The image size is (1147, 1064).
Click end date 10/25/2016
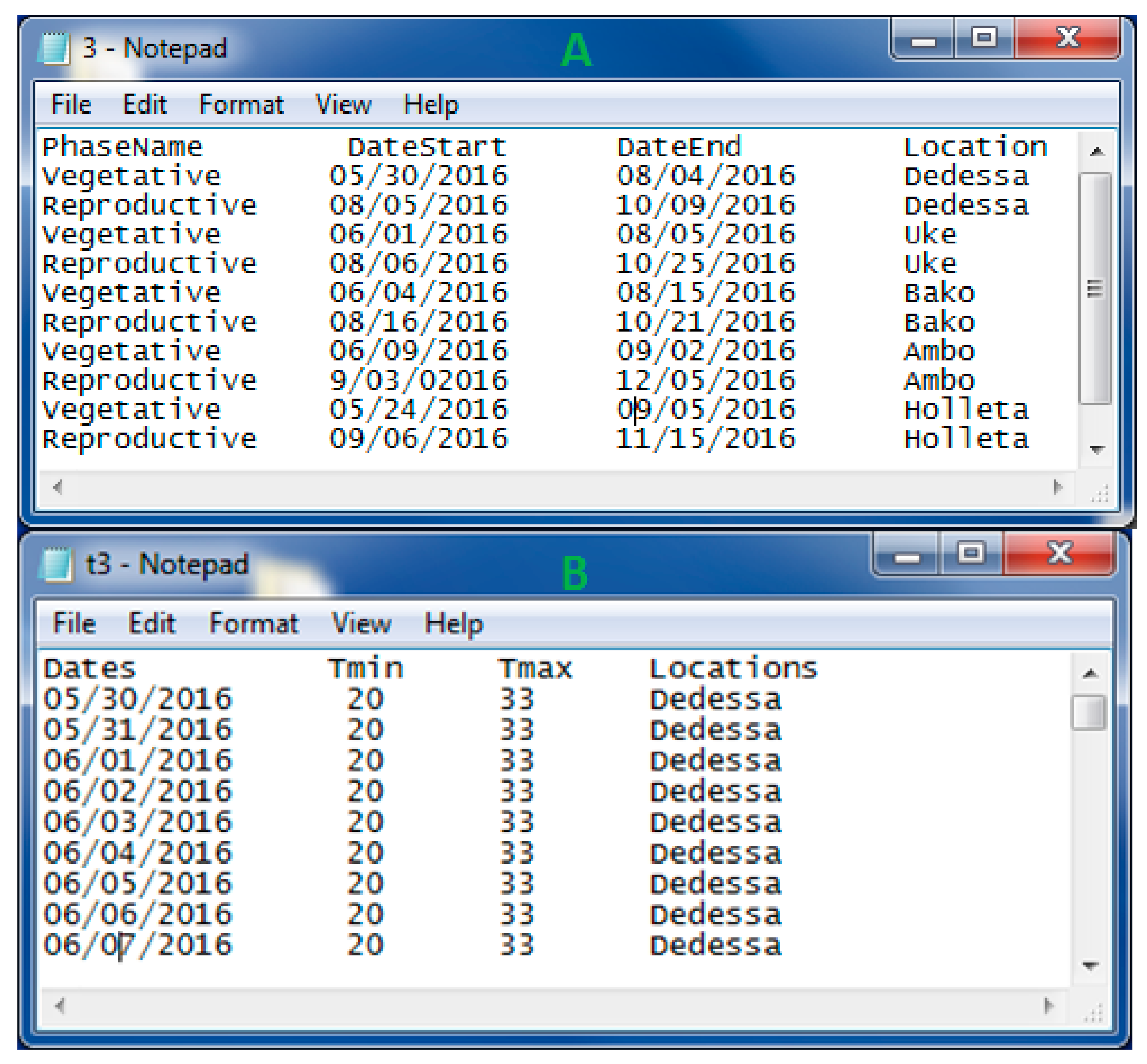tap(705, 264)
